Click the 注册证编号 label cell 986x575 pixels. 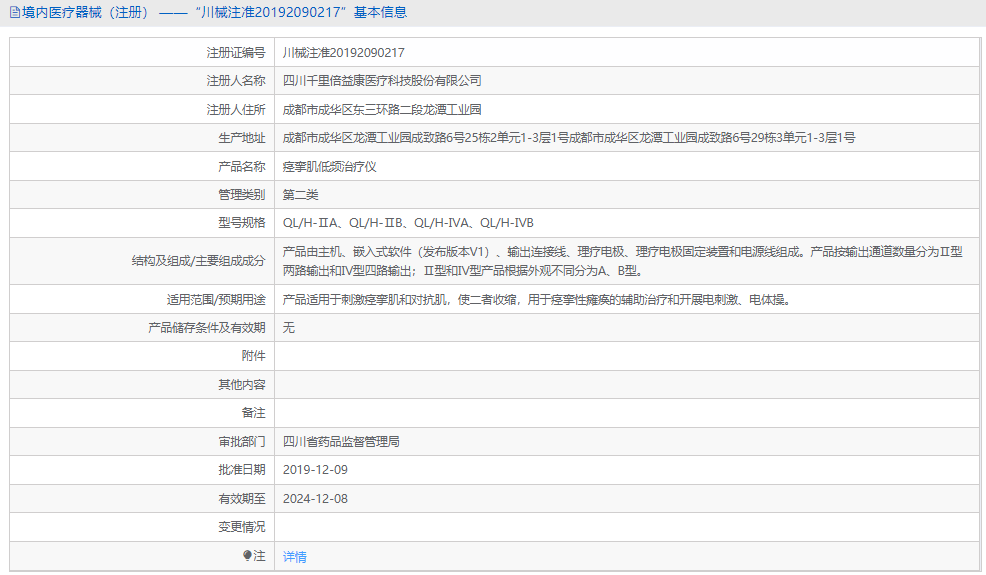[x=142, y=53]
